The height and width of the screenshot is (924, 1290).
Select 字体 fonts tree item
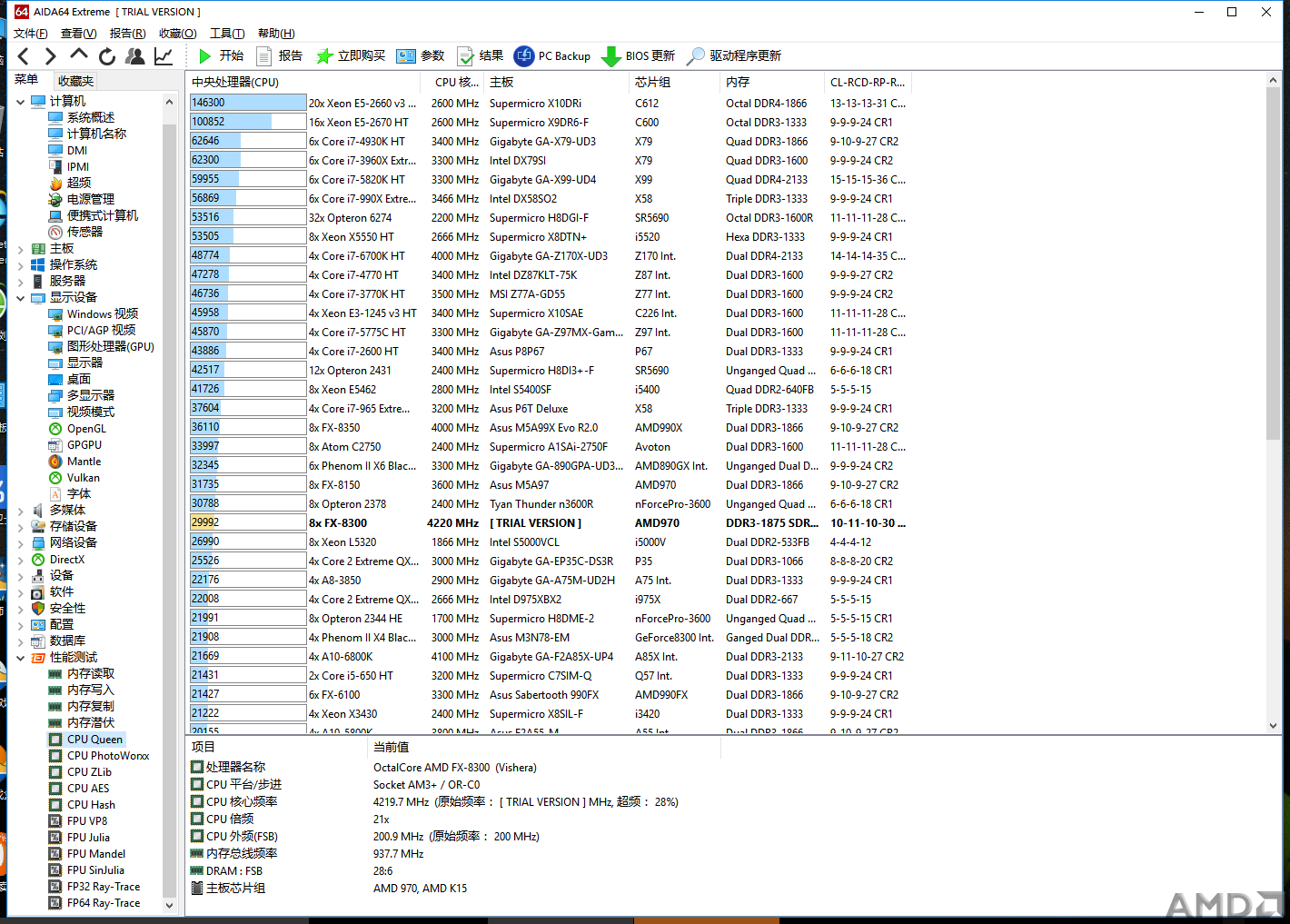pyautogui.click(x=70, y=494)
